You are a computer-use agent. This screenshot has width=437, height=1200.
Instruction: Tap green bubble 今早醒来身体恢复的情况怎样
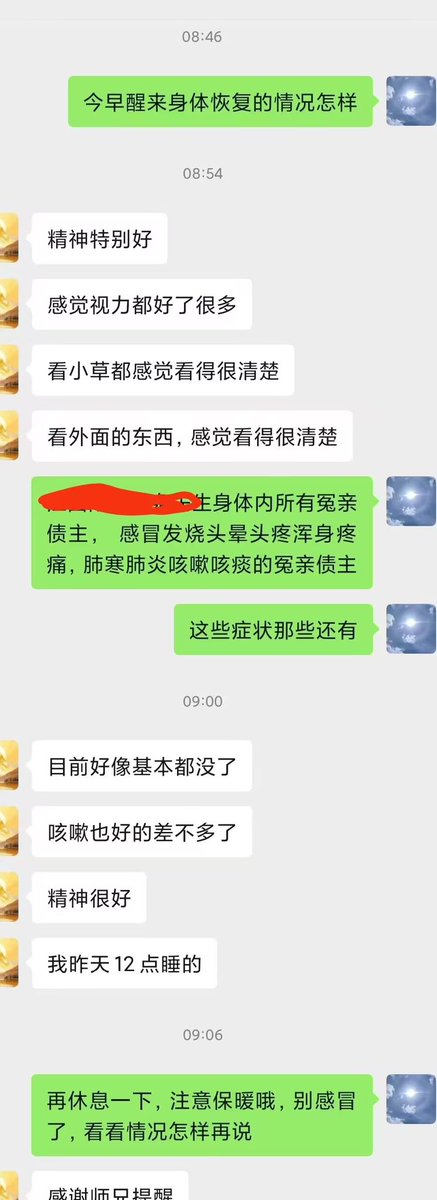(x=221, y=102)
